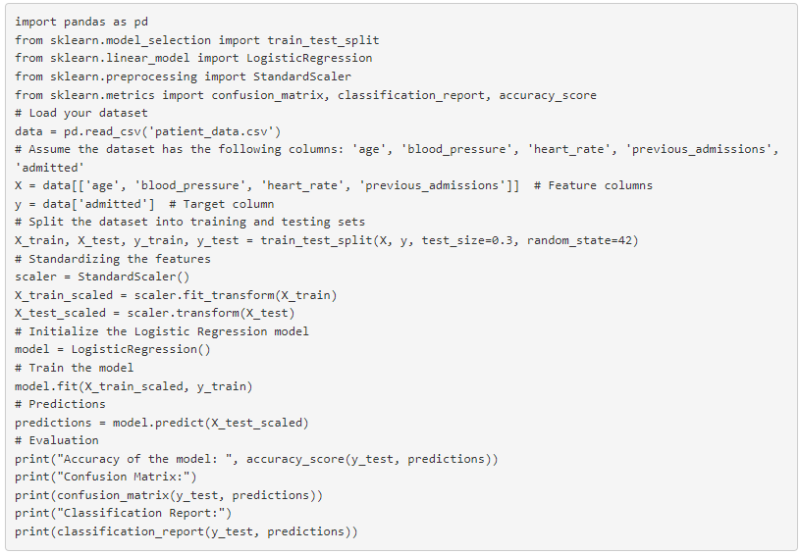
Task: Click the StandardScaler import line
Action: point(183,77)
